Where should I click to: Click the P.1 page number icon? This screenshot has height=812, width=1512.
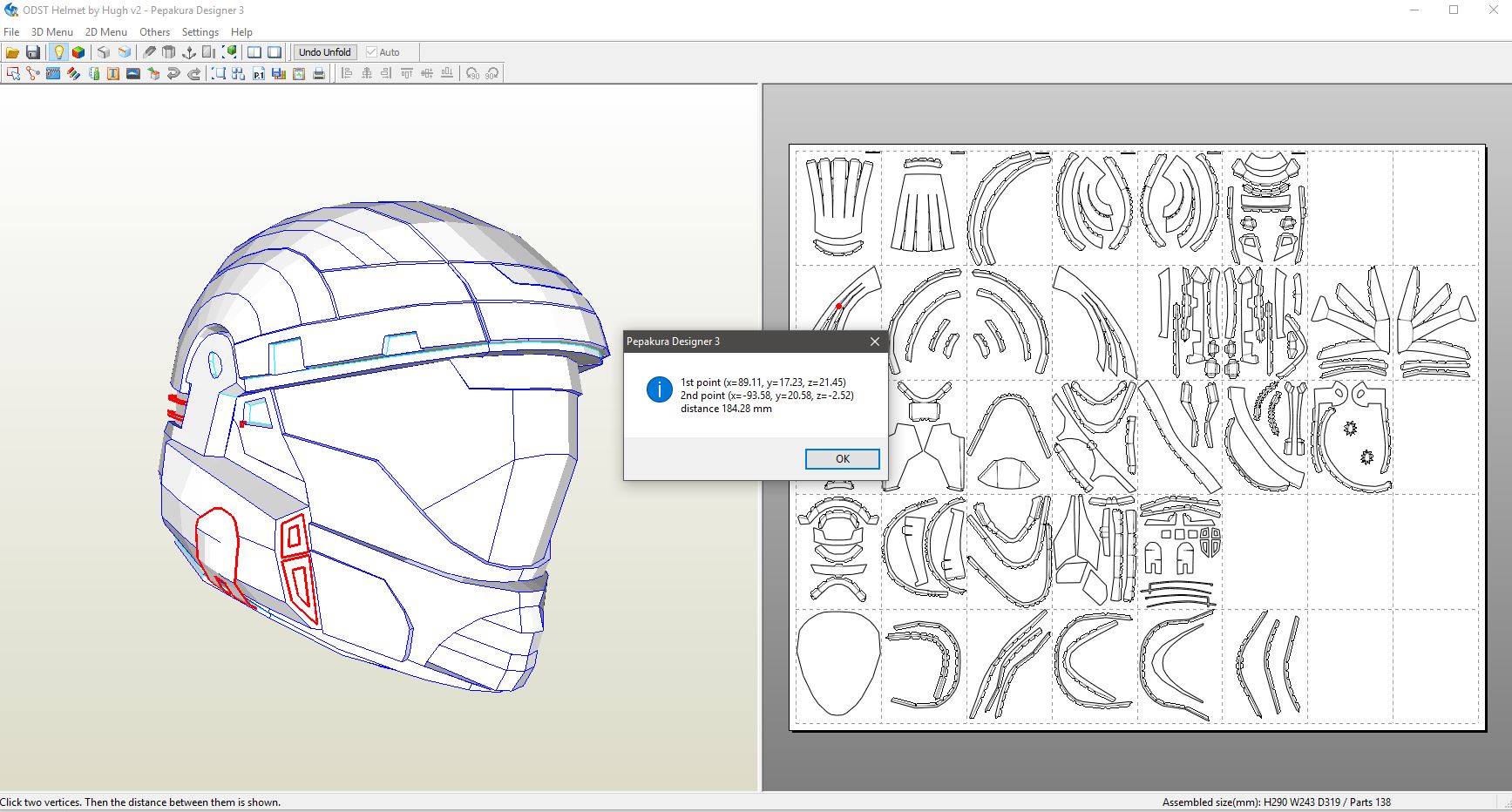tap(259, 73)
